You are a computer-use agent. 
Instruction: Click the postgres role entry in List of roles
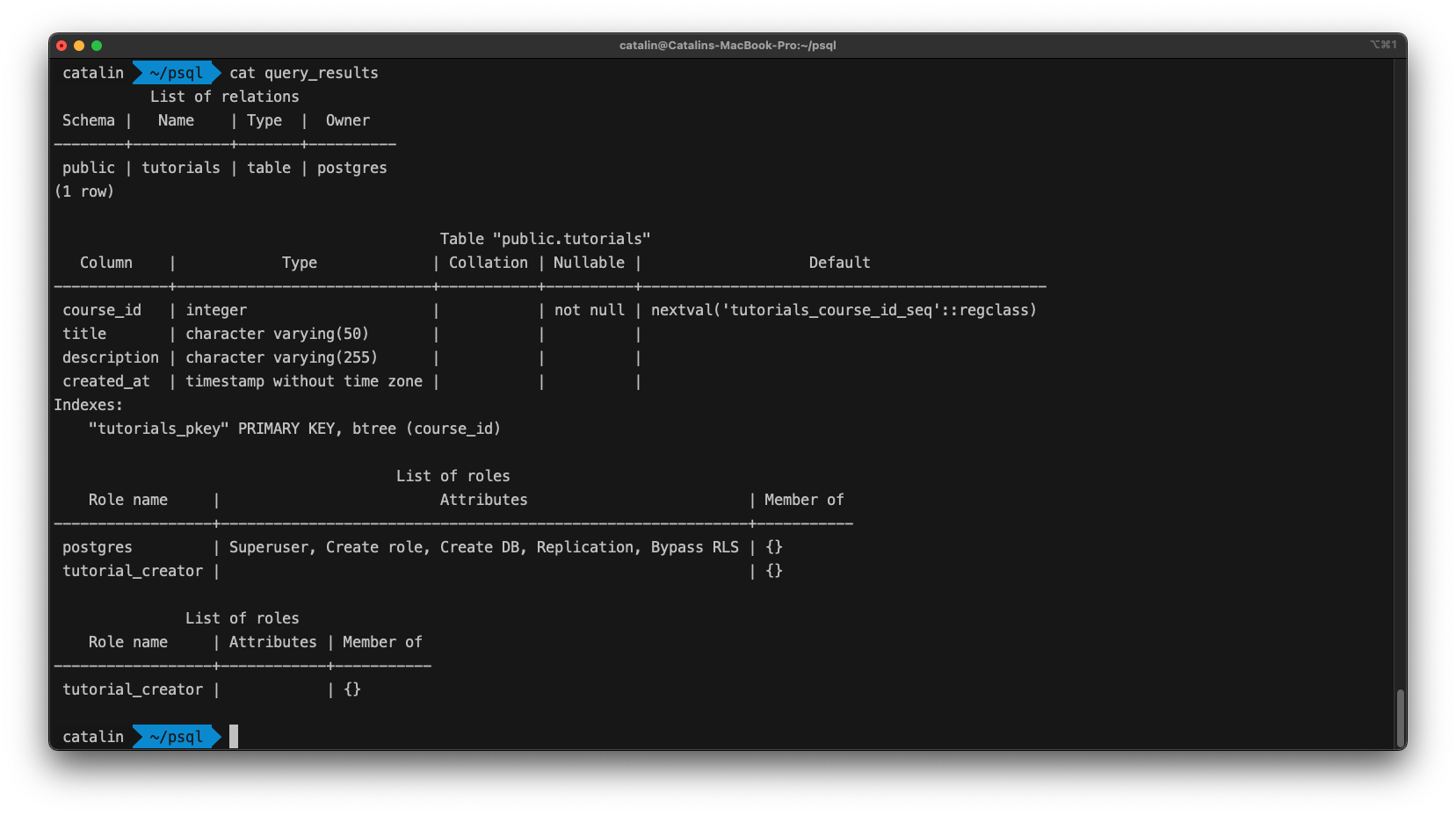point(97,546)
